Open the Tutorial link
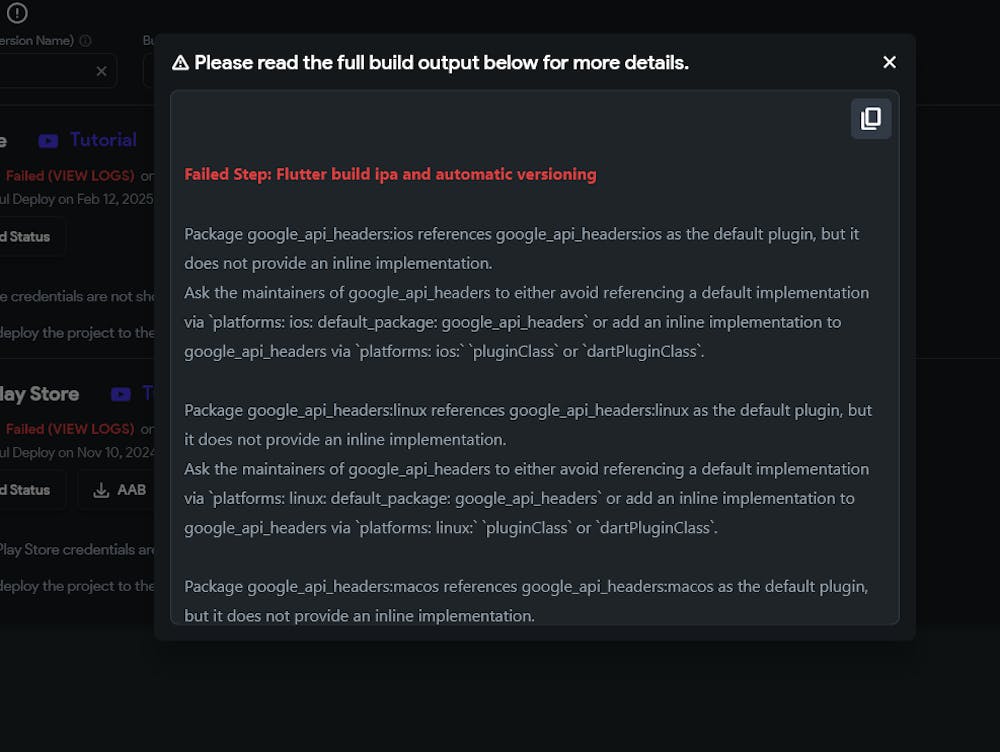Screen dimensions: 1000x752 click(x=103, y=140)
